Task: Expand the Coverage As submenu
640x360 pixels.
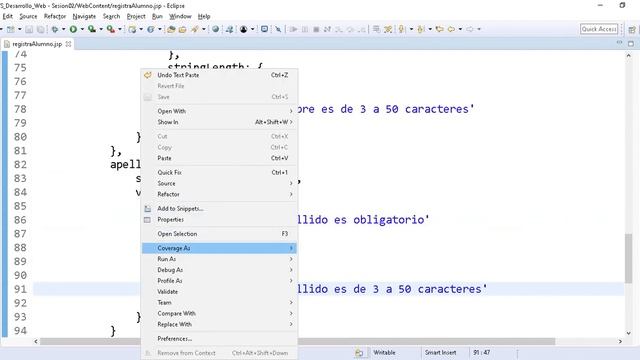Action: (x=220, y=248)
